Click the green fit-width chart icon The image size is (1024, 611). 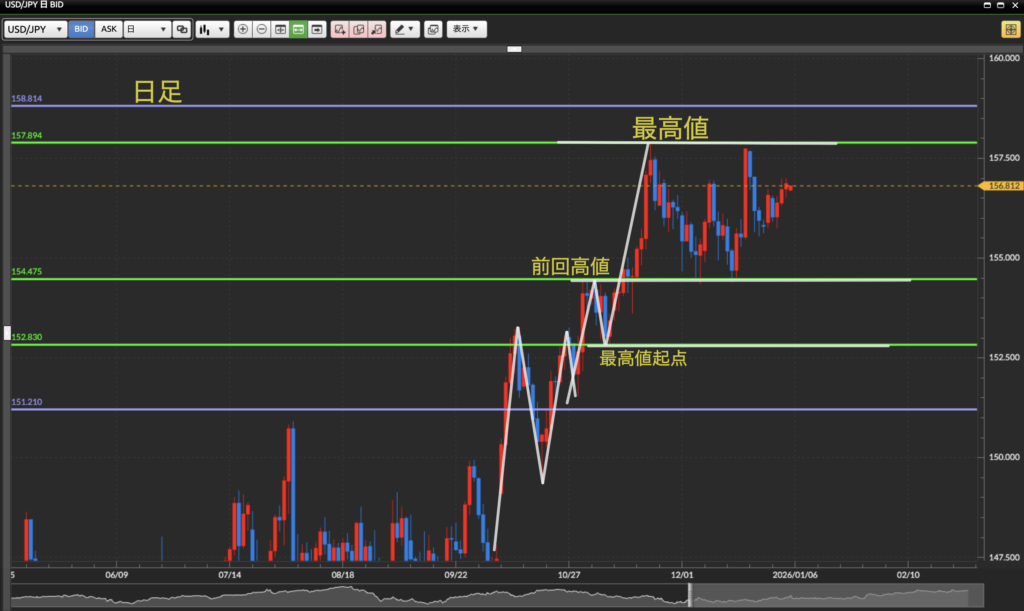coord(298,30)
